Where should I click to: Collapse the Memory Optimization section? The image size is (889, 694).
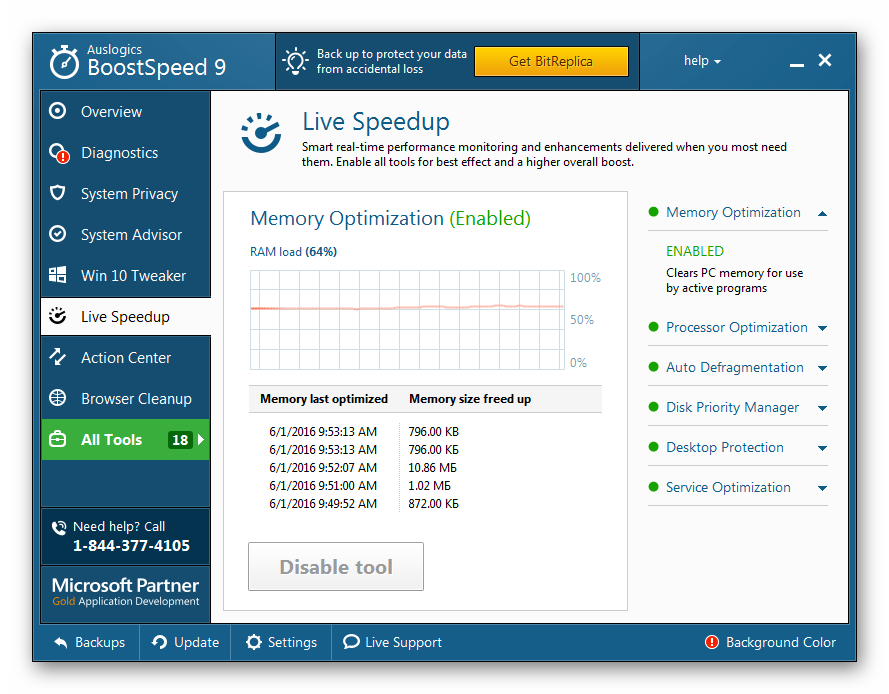(822, 213)
